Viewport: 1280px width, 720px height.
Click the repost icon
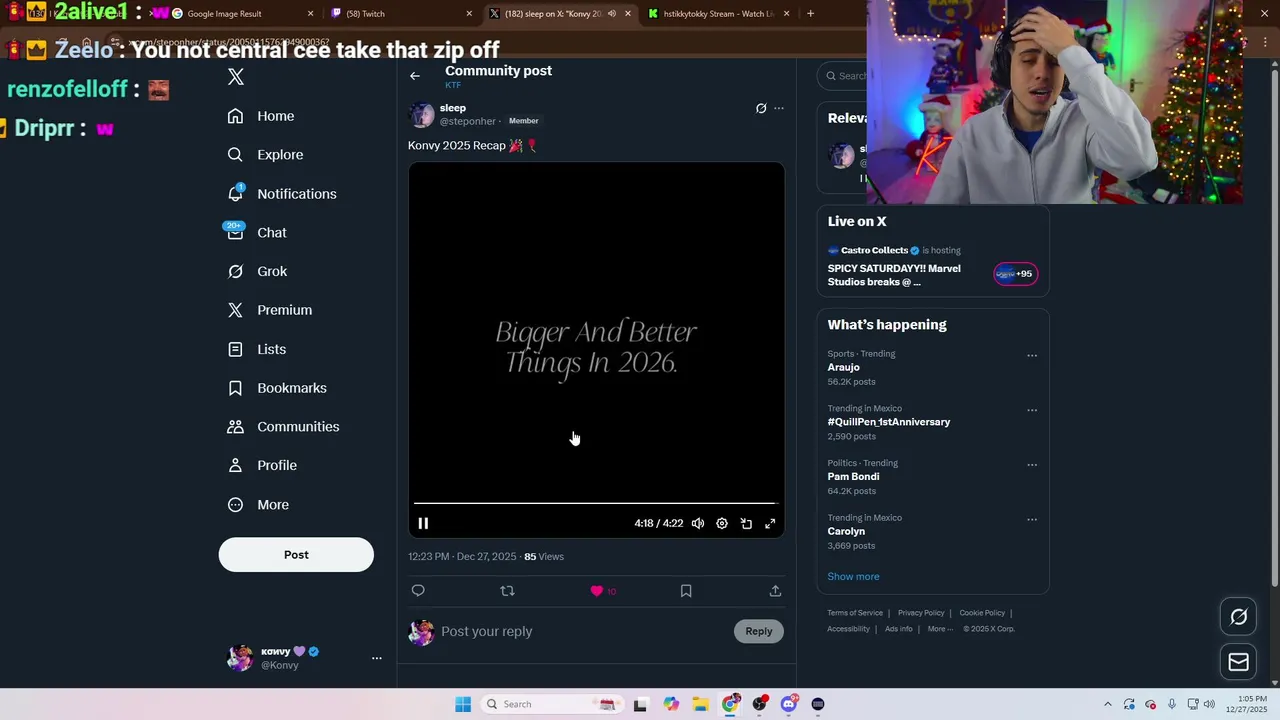point(507,591)
